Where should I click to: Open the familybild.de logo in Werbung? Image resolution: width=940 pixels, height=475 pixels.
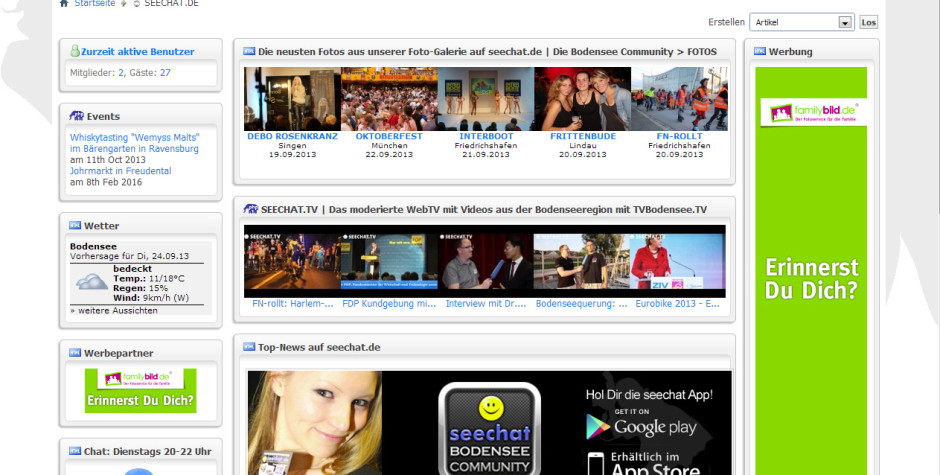point(814,112)
